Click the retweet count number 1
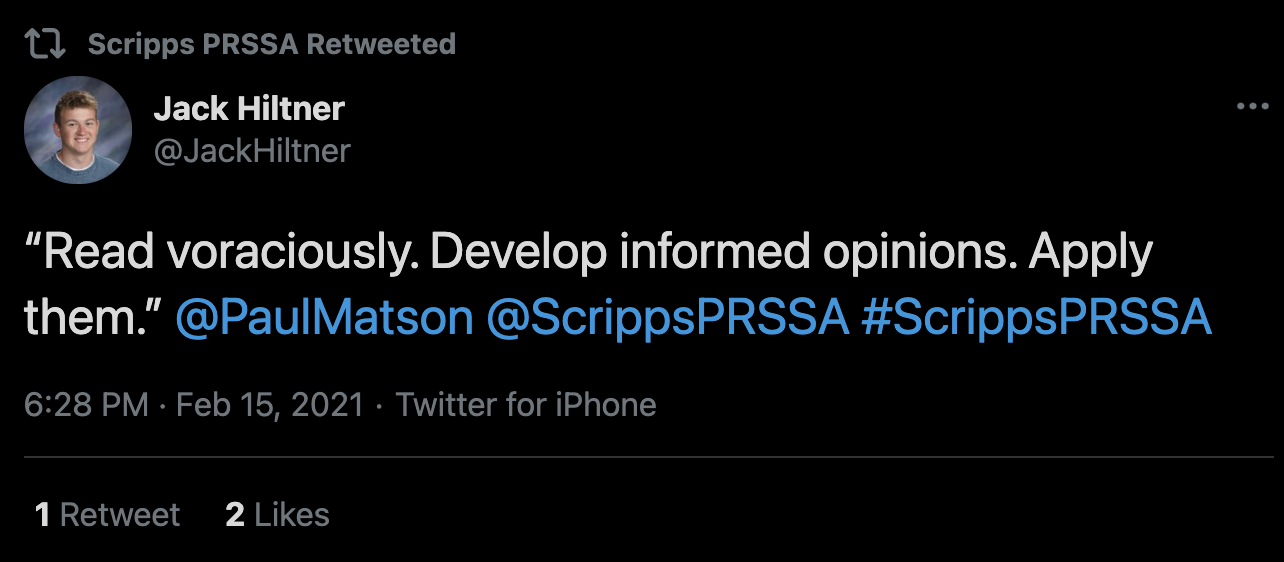The height and width of the screenshot is (562, 1284). pyautogui.click(x=42, y=515)
